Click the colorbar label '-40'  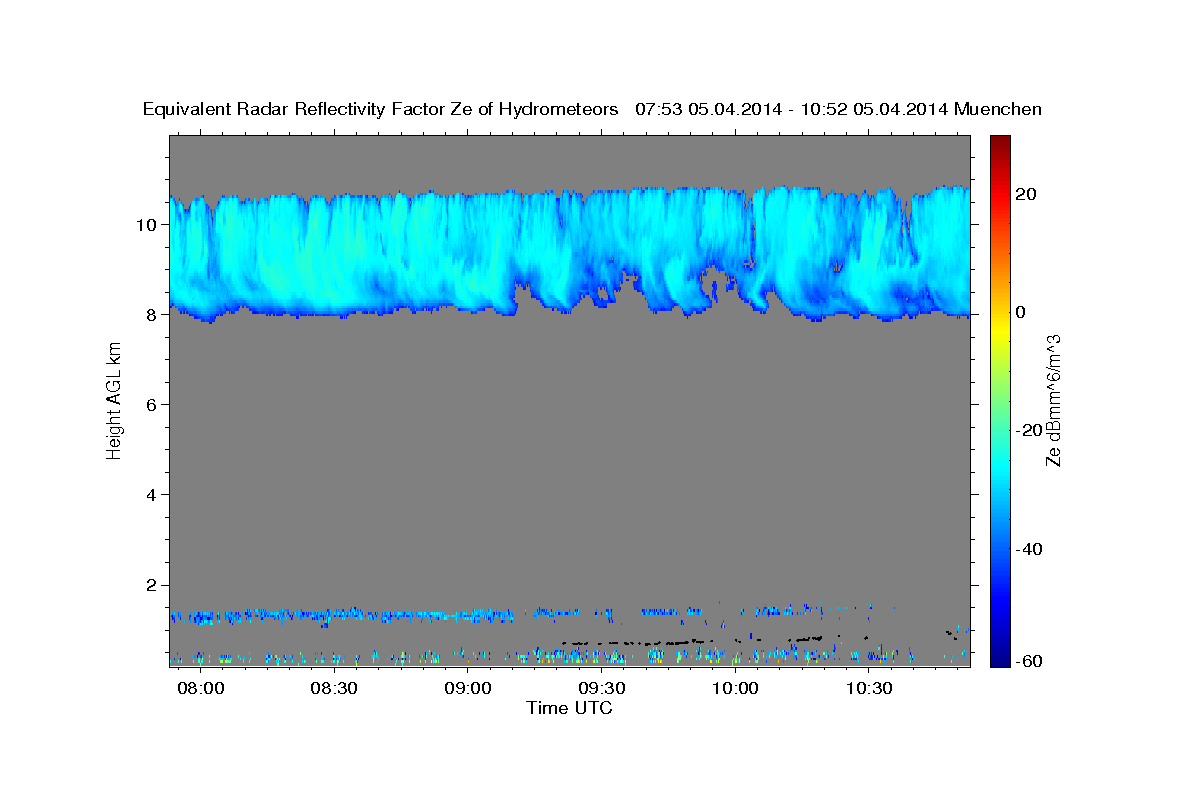(x=1028, y=549)
